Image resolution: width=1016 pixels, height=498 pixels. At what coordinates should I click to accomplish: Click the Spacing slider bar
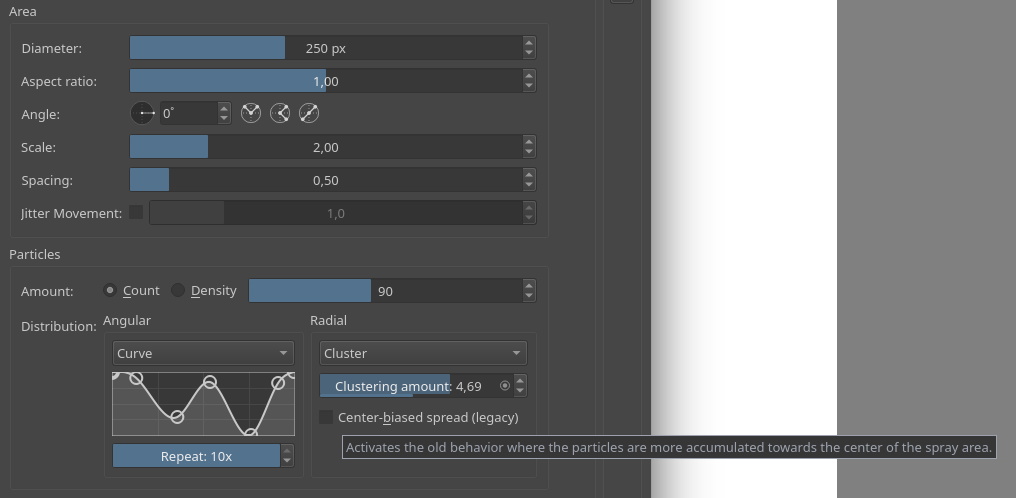click(x=326, y=180)
